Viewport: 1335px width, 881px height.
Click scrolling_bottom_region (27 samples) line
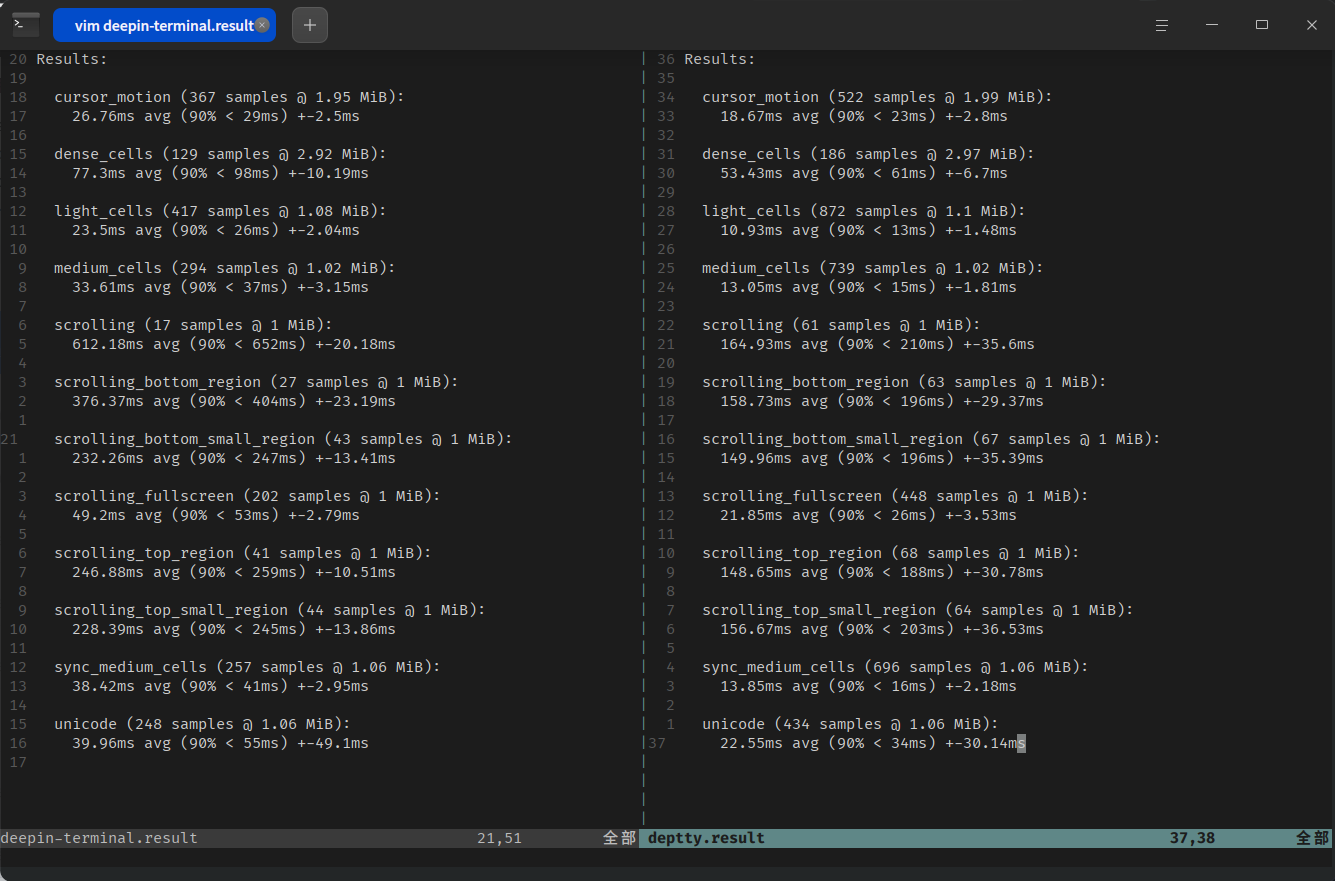pyautogui.click(x=256, y=382)
